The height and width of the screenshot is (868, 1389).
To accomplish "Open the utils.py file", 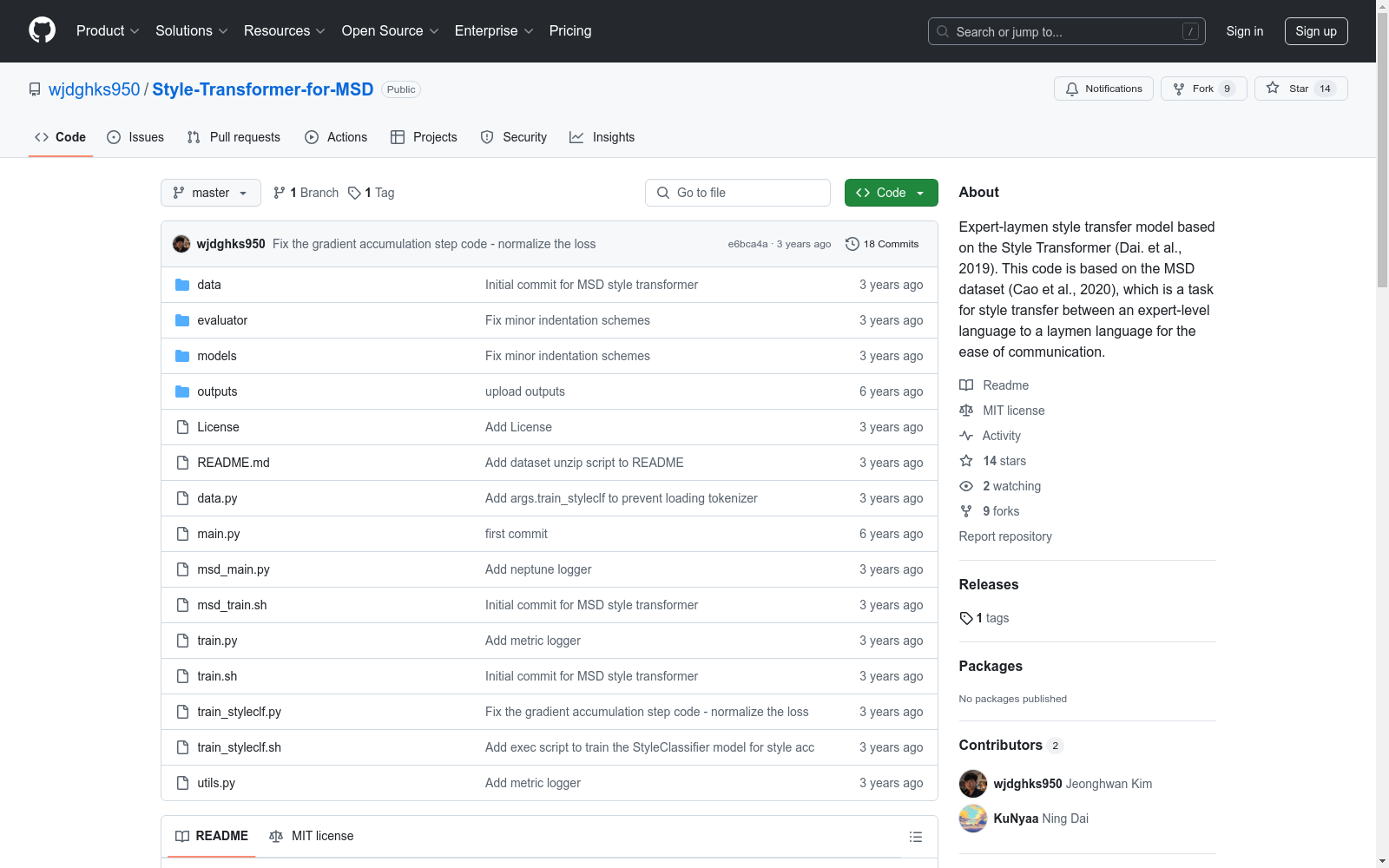I will [216, 783].
